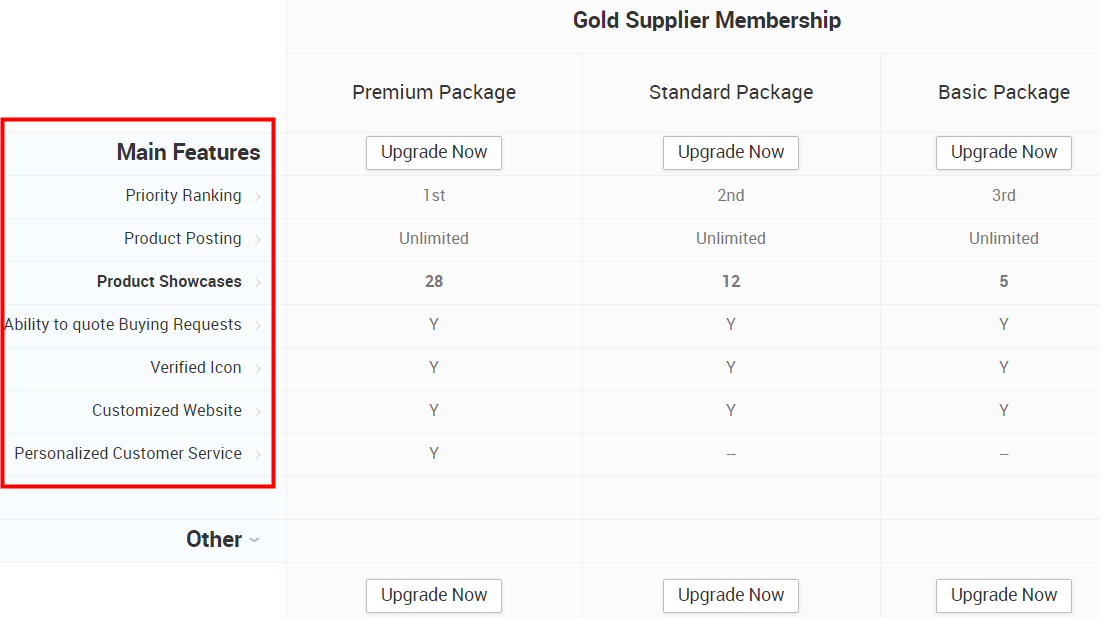Click the Other section heading

coord(214,539)
